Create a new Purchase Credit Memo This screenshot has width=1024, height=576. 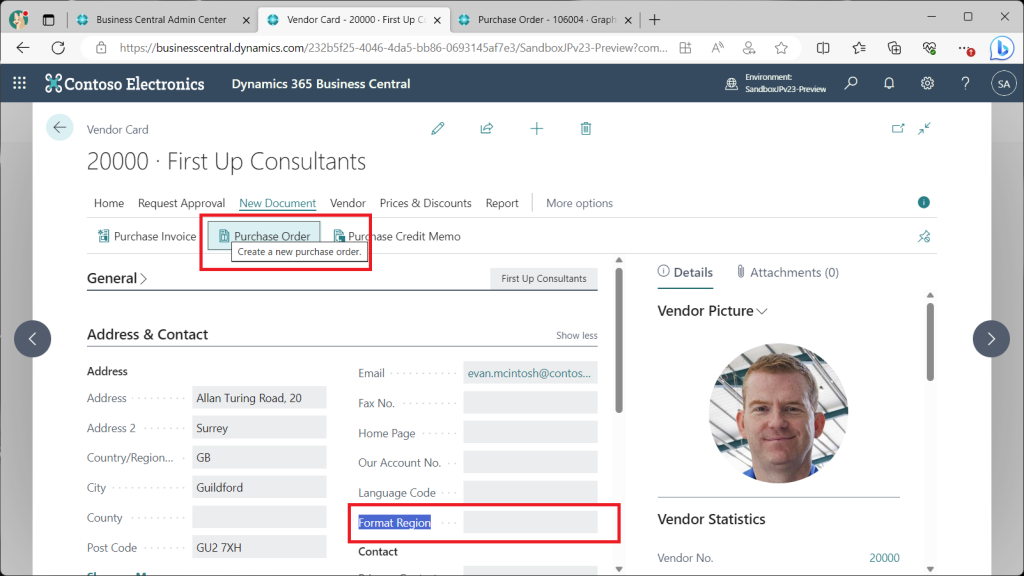point(396,236)
